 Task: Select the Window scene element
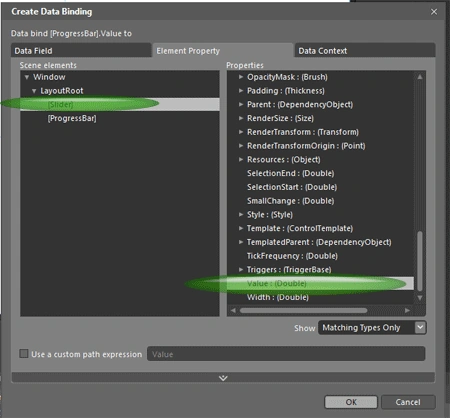click(x=49, y=77)
